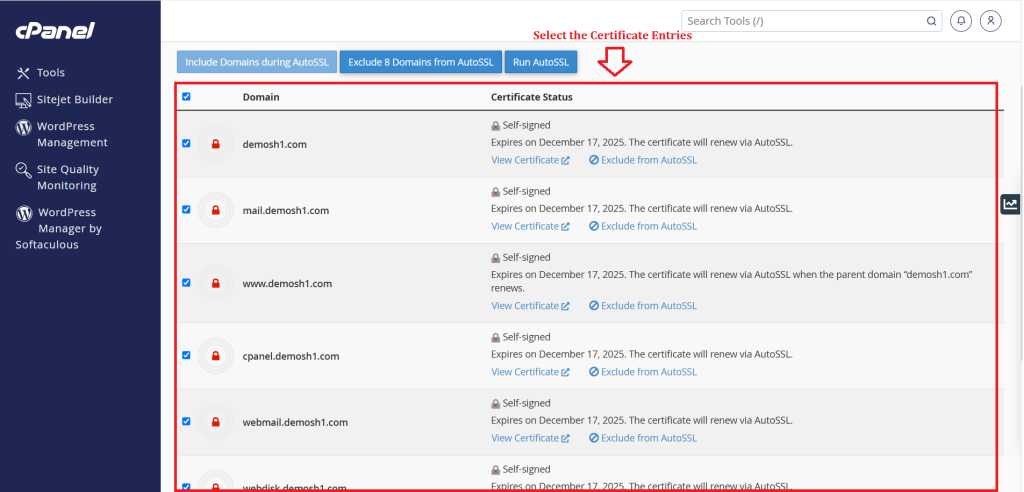Click red lock icon for www.demosh1.com

click(216, 284)
